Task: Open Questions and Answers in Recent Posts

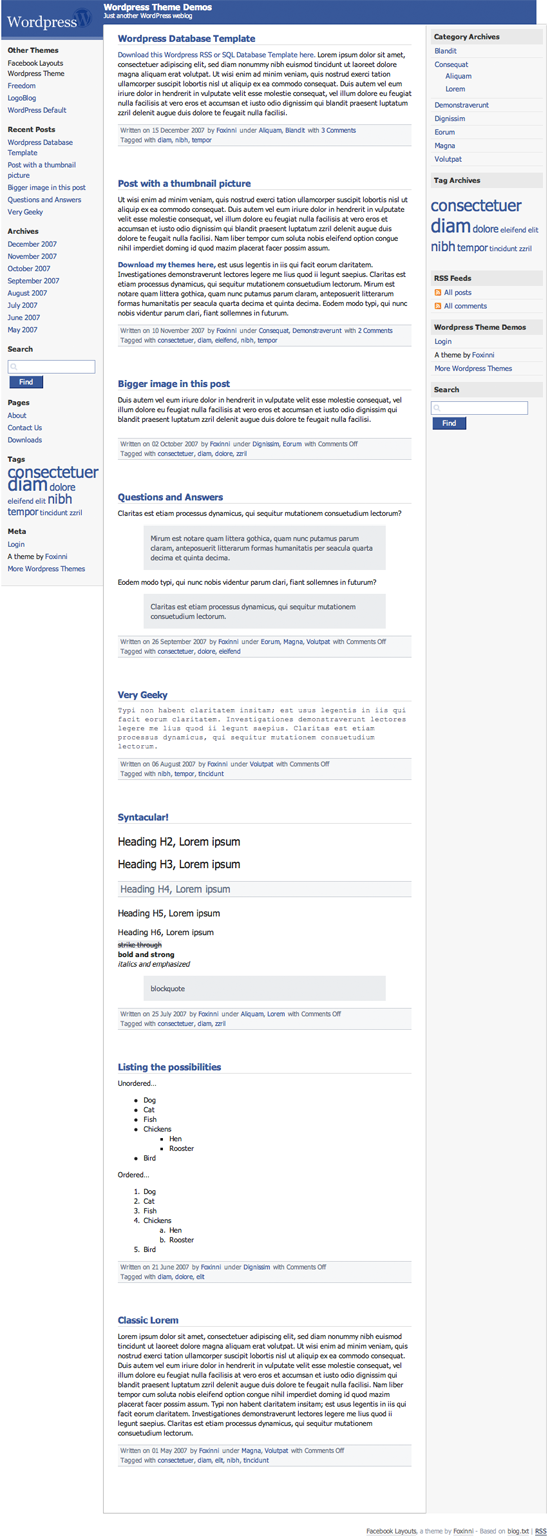Action: click(x=44, y=200)
